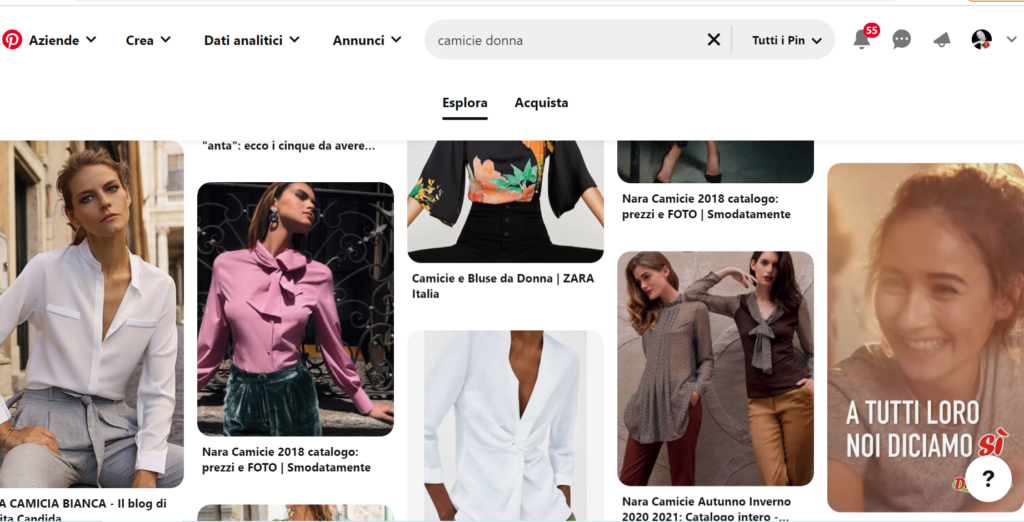Open the white twisted blouse pin image
This screenshot has width=1024, height=522.
pyautogui.click(x=505, y=425)
